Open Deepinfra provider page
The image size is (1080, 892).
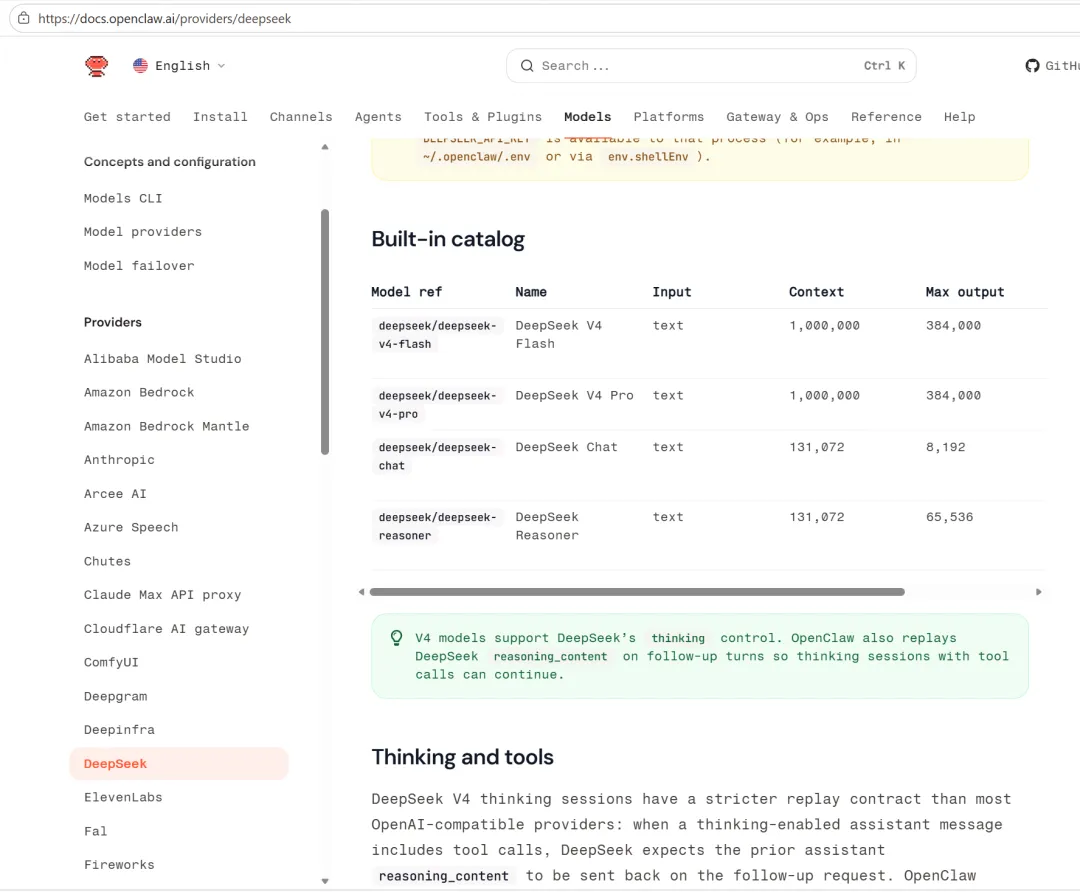(119, 729)
